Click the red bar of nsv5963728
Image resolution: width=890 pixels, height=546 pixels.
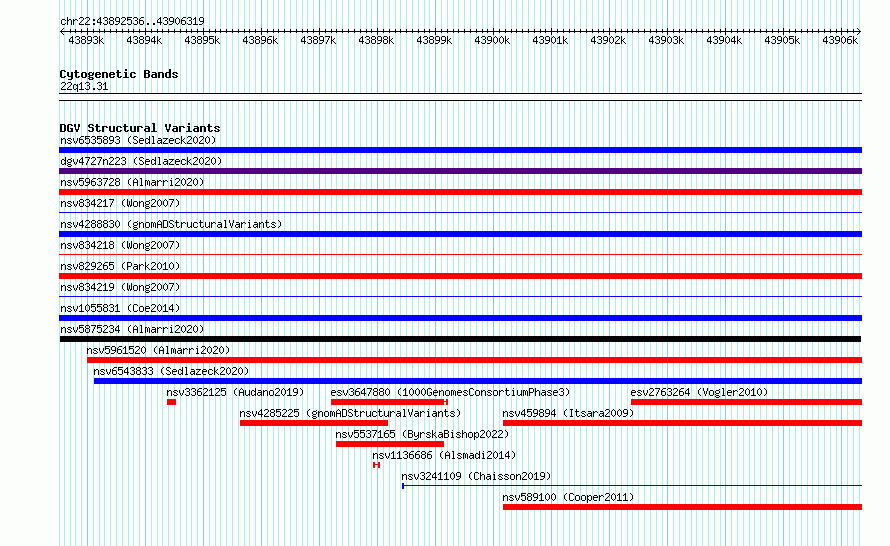tap(460, 192)
